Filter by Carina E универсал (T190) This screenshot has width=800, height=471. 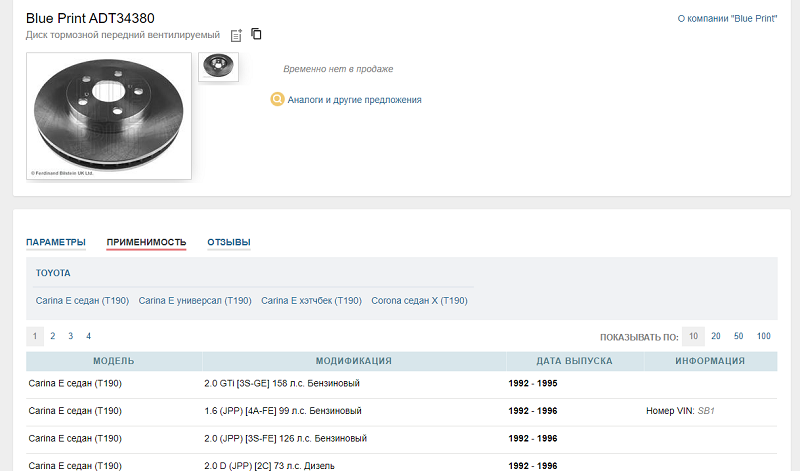click(x=195, y=300)
